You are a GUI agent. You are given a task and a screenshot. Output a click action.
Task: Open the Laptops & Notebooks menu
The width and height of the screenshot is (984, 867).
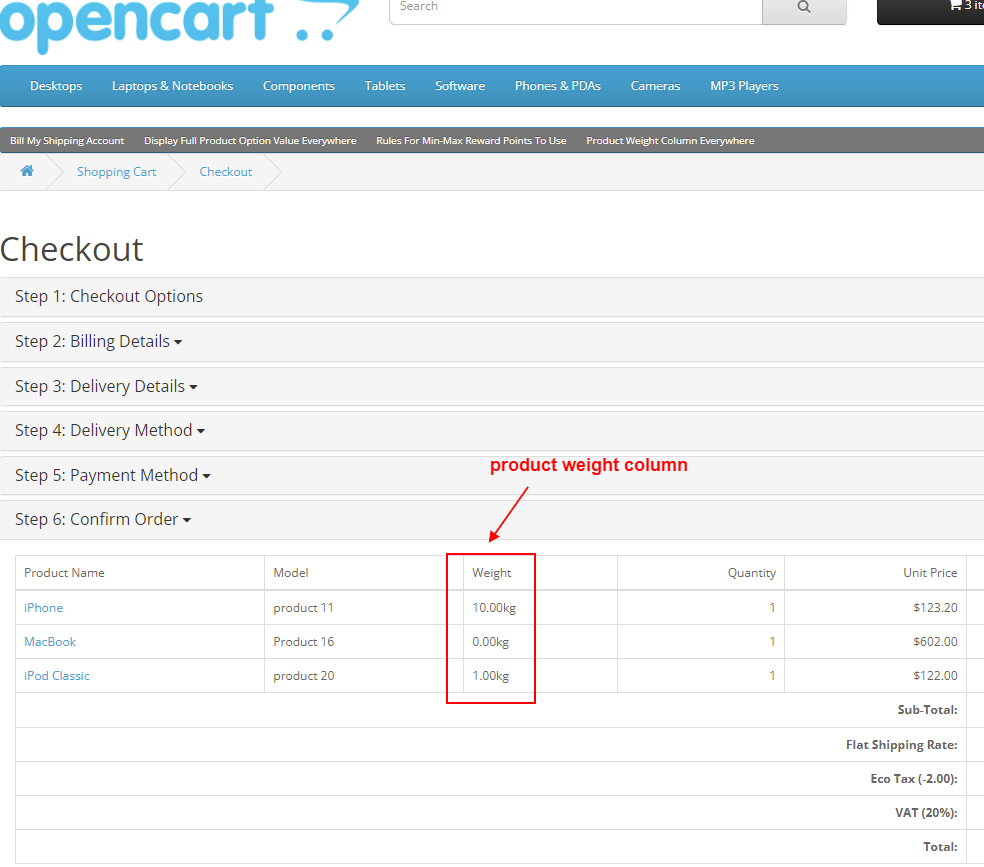173,86
